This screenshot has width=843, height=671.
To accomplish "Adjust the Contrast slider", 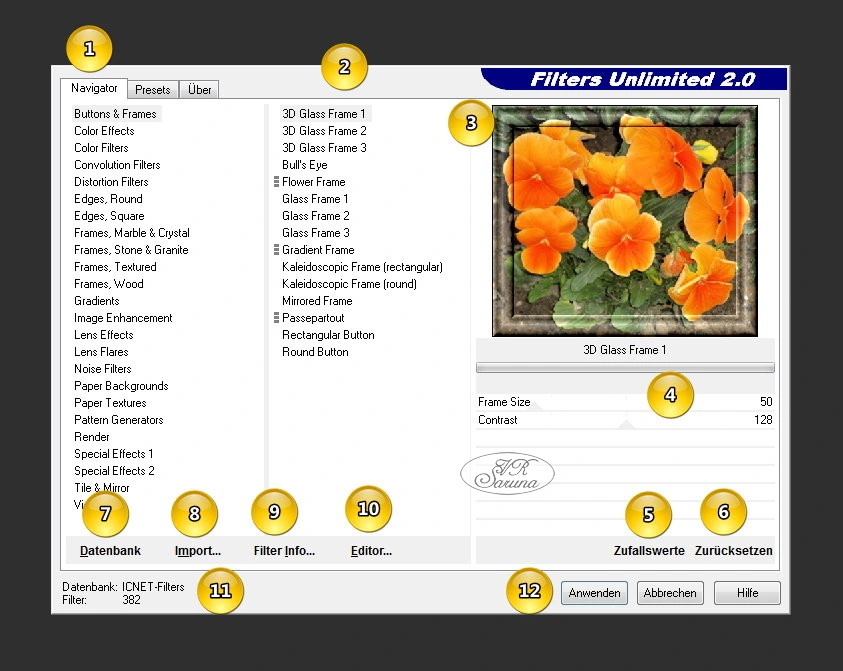I will point(625,421).
